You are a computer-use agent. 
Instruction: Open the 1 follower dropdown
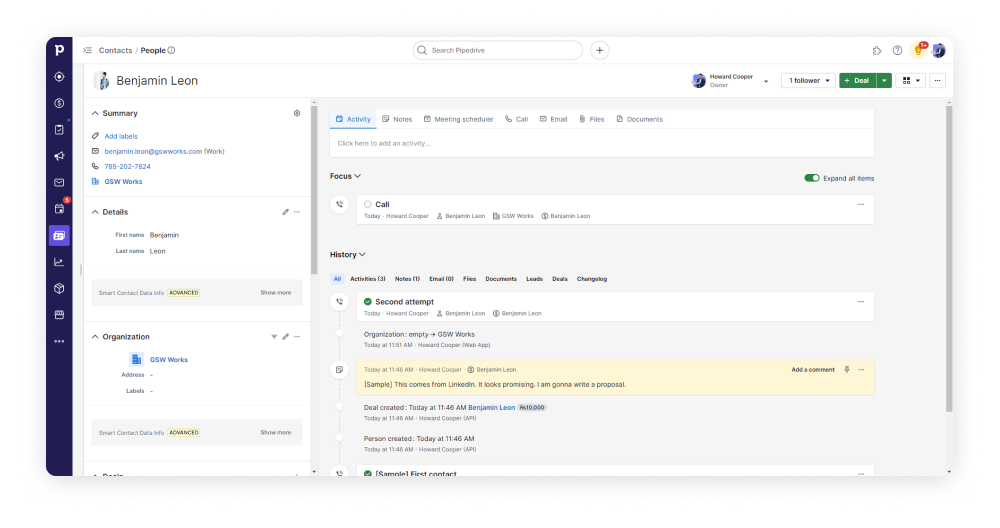[808, 80]
